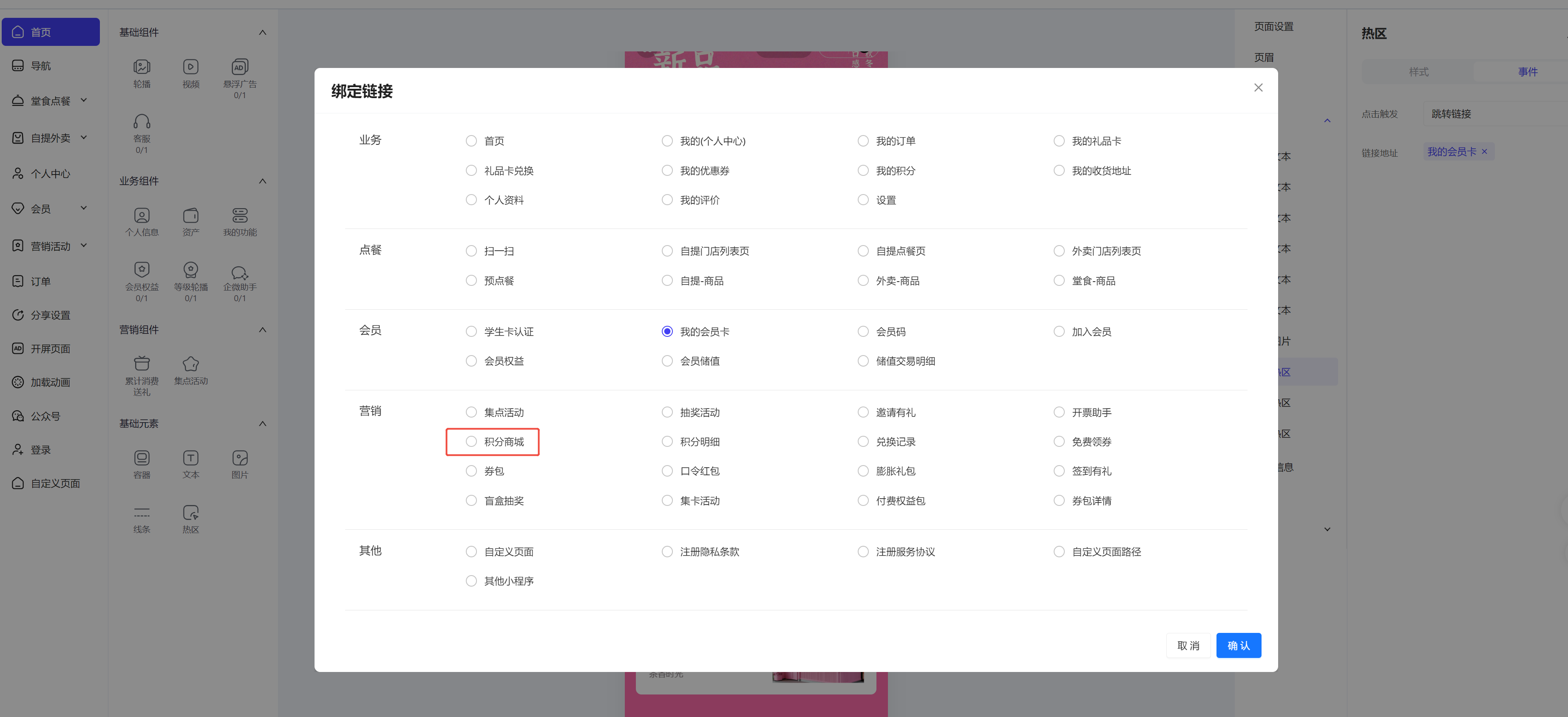
Task: Close the 绑定链接 dialog
Action: 1258,88
